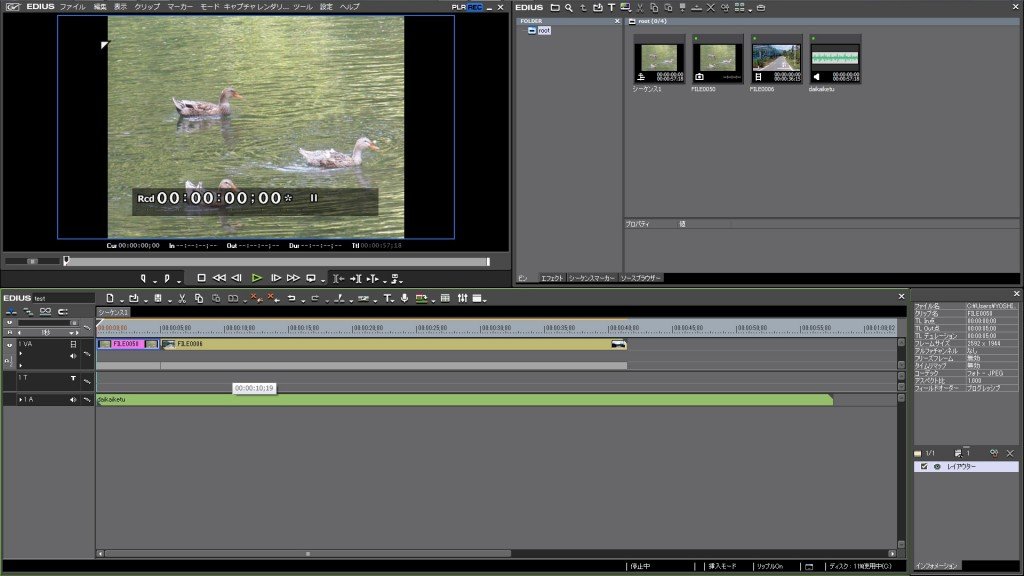Click the Add Clip icon in the bin toolbar
The width and height of the screenshot is (1024, 576).
[597, 8]
